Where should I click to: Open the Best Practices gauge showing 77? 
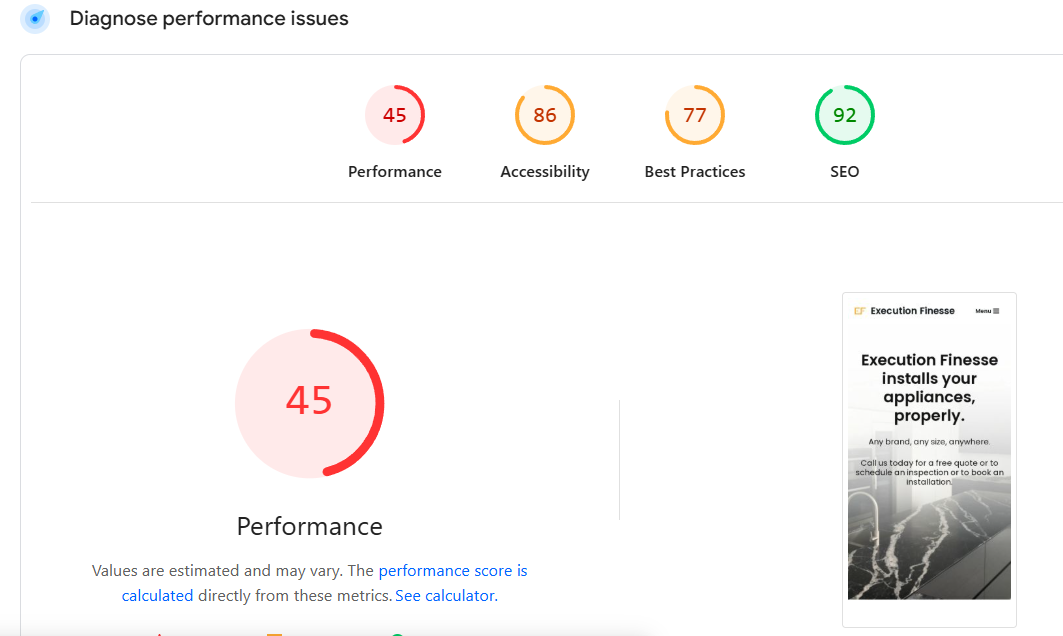pyautogui.click(x=694, y=115)
